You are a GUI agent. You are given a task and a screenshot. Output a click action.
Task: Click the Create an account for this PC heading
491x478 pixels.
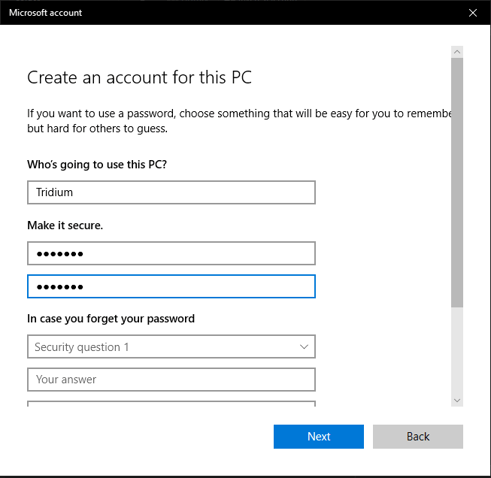click(x=139, y=78)
